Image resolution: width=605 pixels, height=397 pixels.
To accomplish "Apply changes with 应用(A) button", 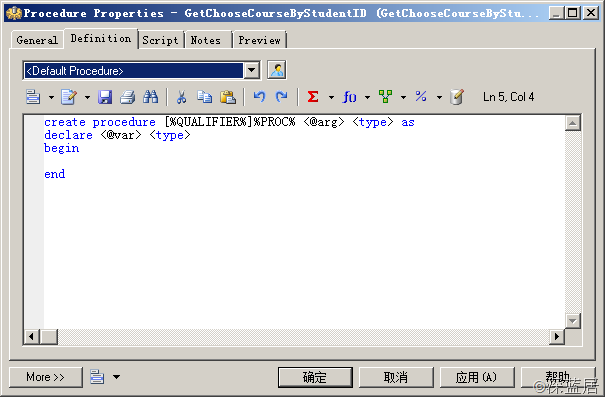I will [x=477, y=377].
